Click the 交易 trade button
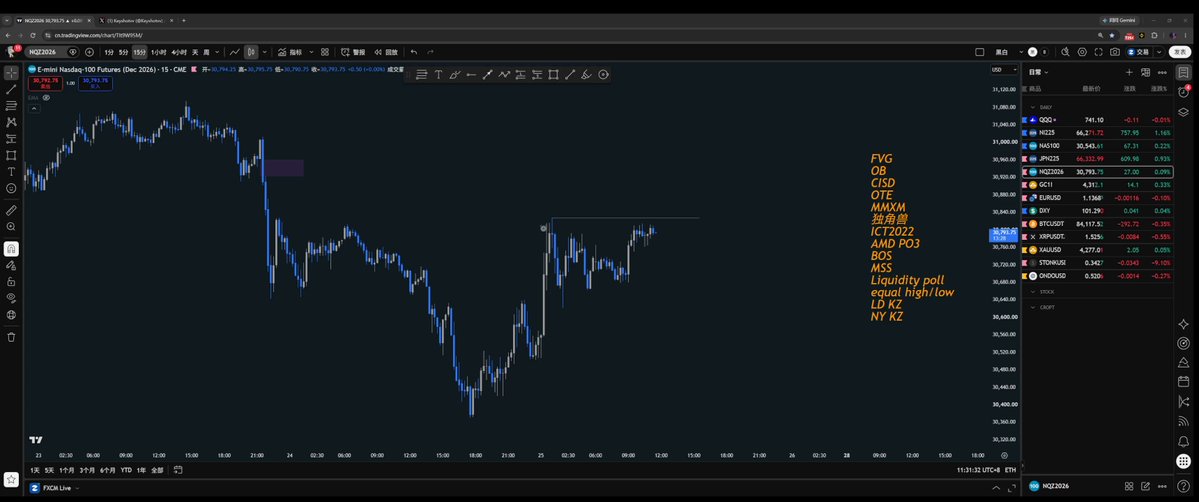1199x502 pixels. click(1137, 52)
